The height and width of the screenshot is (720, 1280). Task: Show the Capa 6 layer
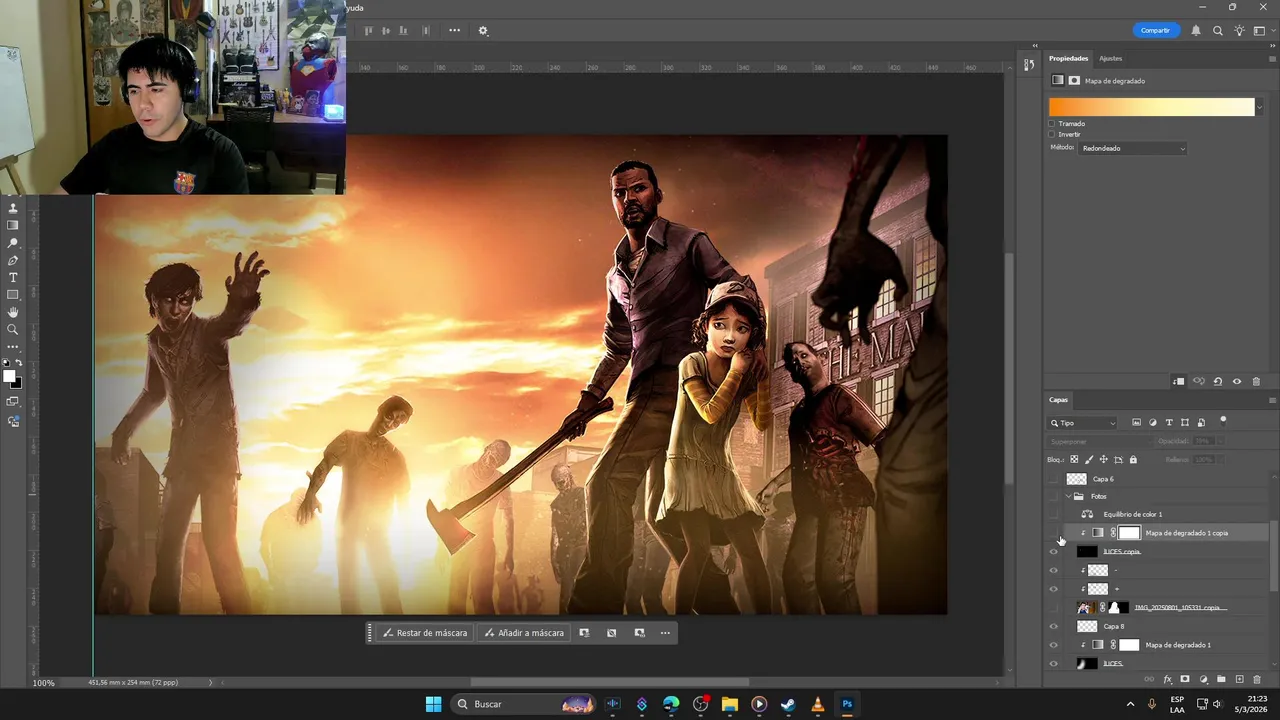tap(1053, 479)
